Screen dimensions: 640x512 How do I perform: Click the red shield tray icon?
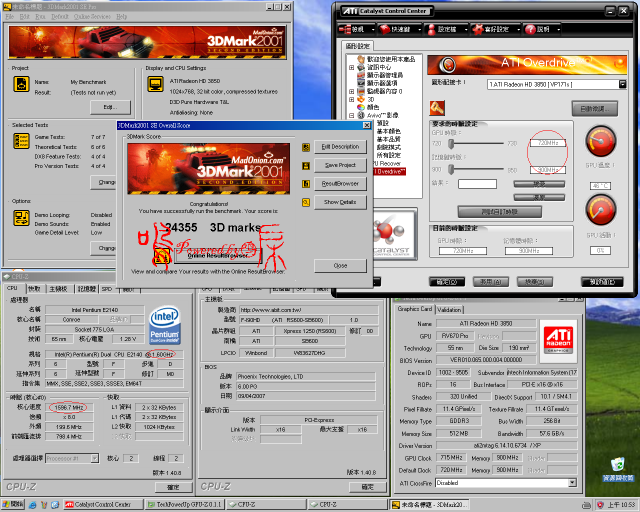click(x=600, y=505)
